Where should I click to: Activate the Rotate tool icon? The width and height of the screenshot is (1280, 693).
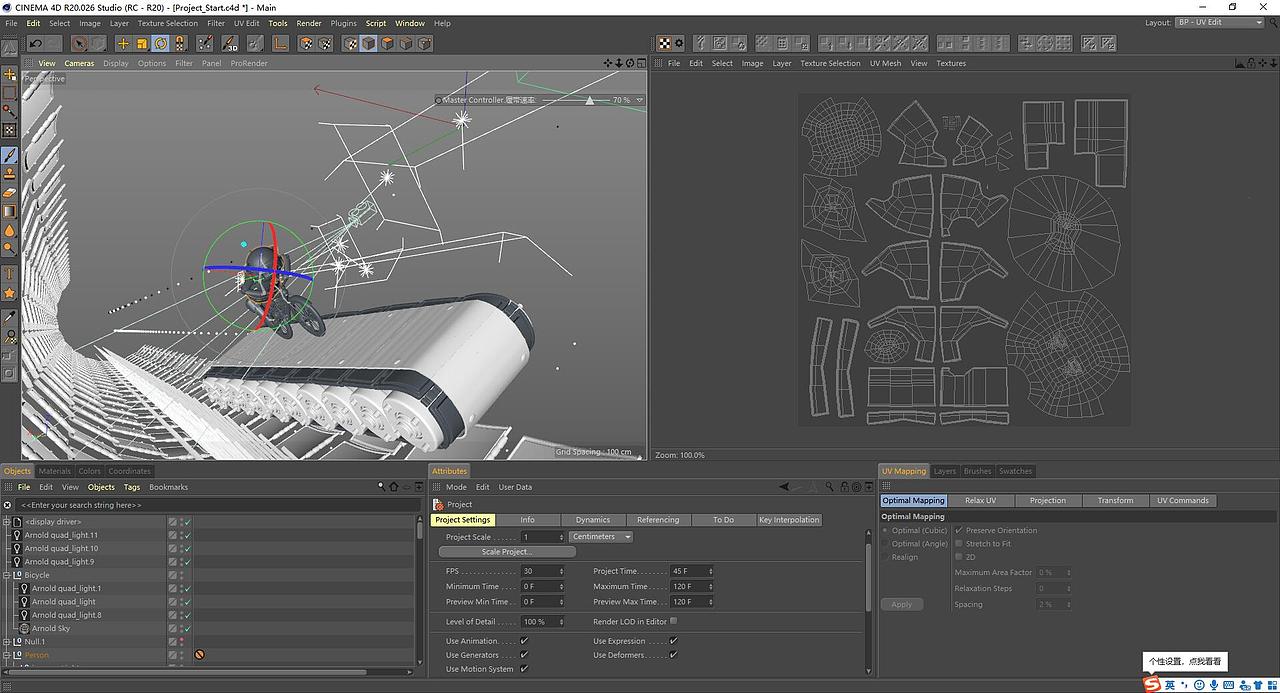pyautogui.click(x=161, y=43)
